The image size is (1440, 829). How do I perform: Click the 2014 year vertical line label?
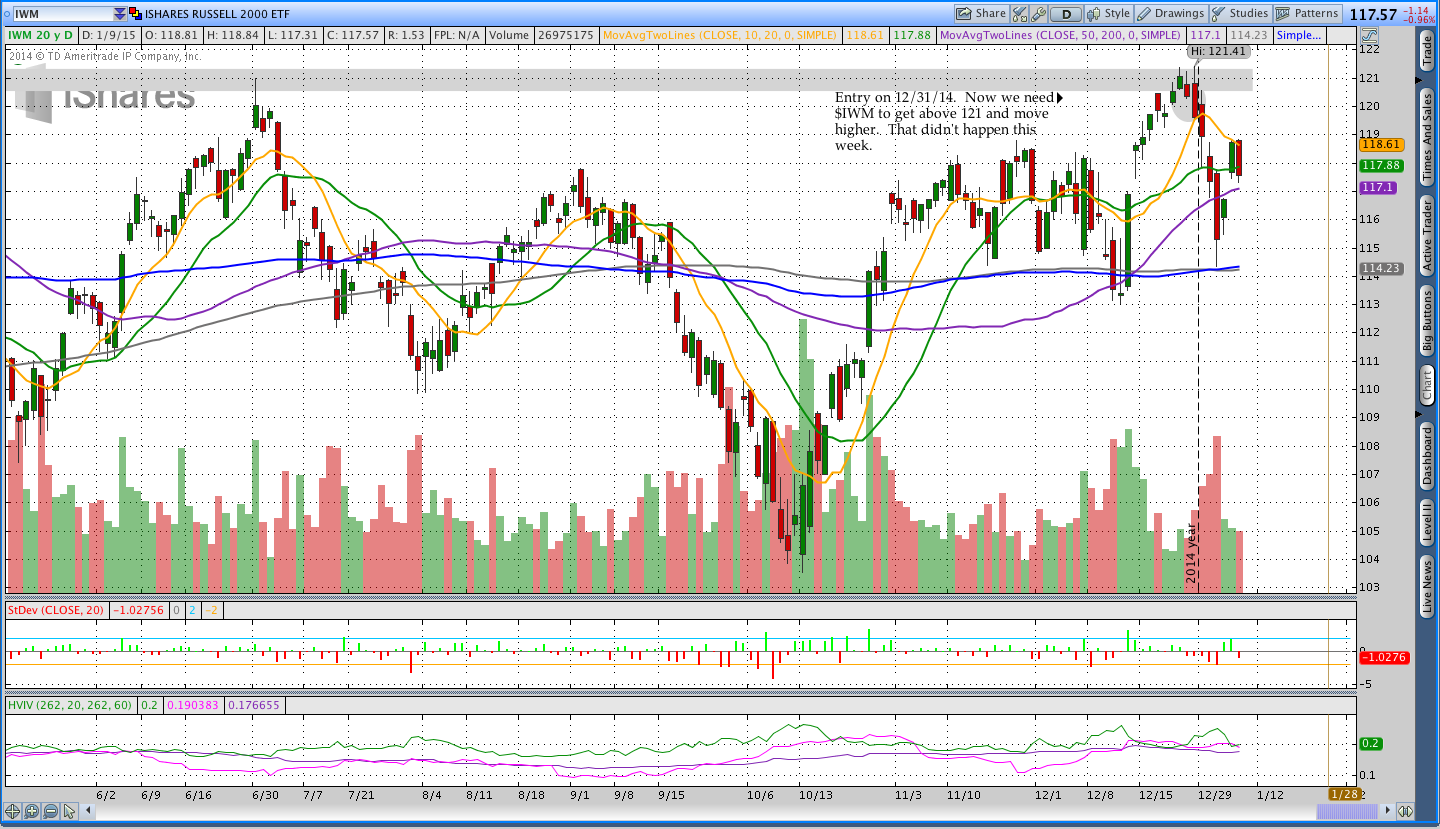tap(1191, 554)
